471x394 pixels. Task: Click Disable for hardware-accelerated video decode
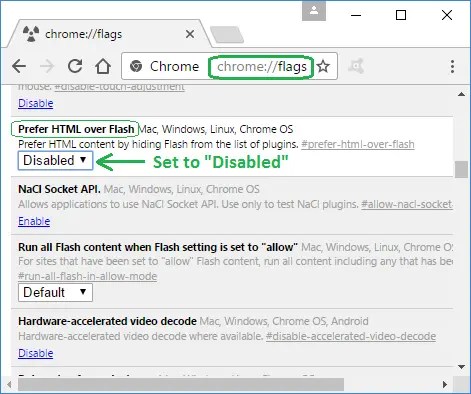pyautogui.click(x=36, y=353)
